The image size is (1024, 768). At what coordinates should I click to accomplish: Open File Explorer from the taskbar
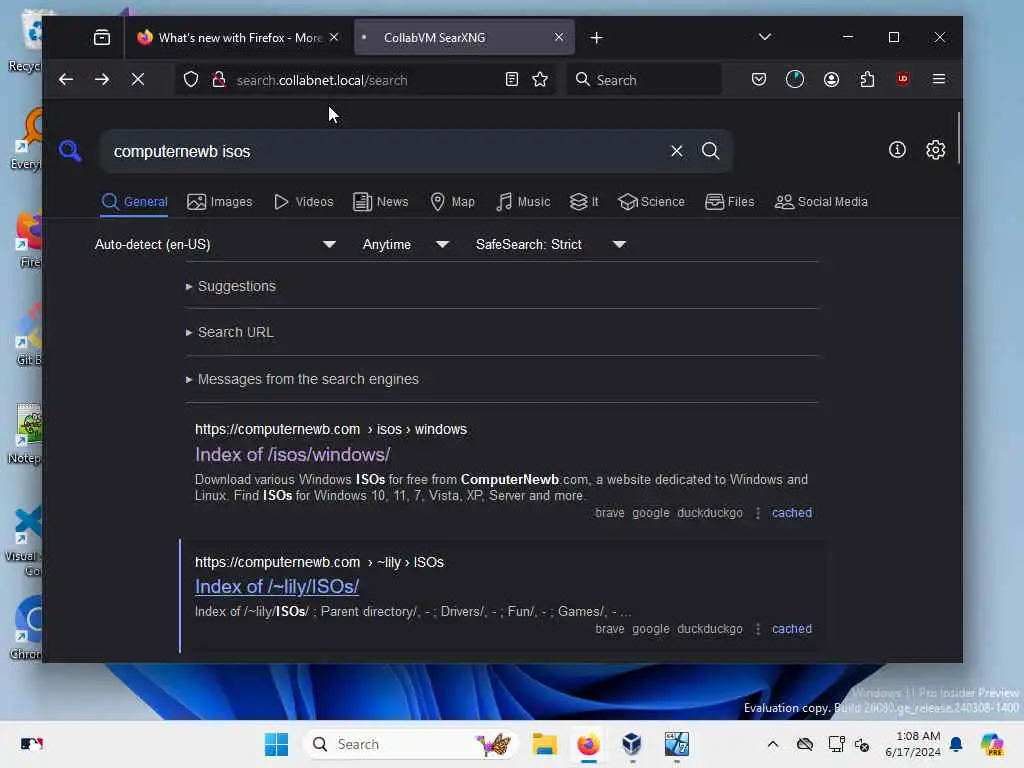(544, 744)
